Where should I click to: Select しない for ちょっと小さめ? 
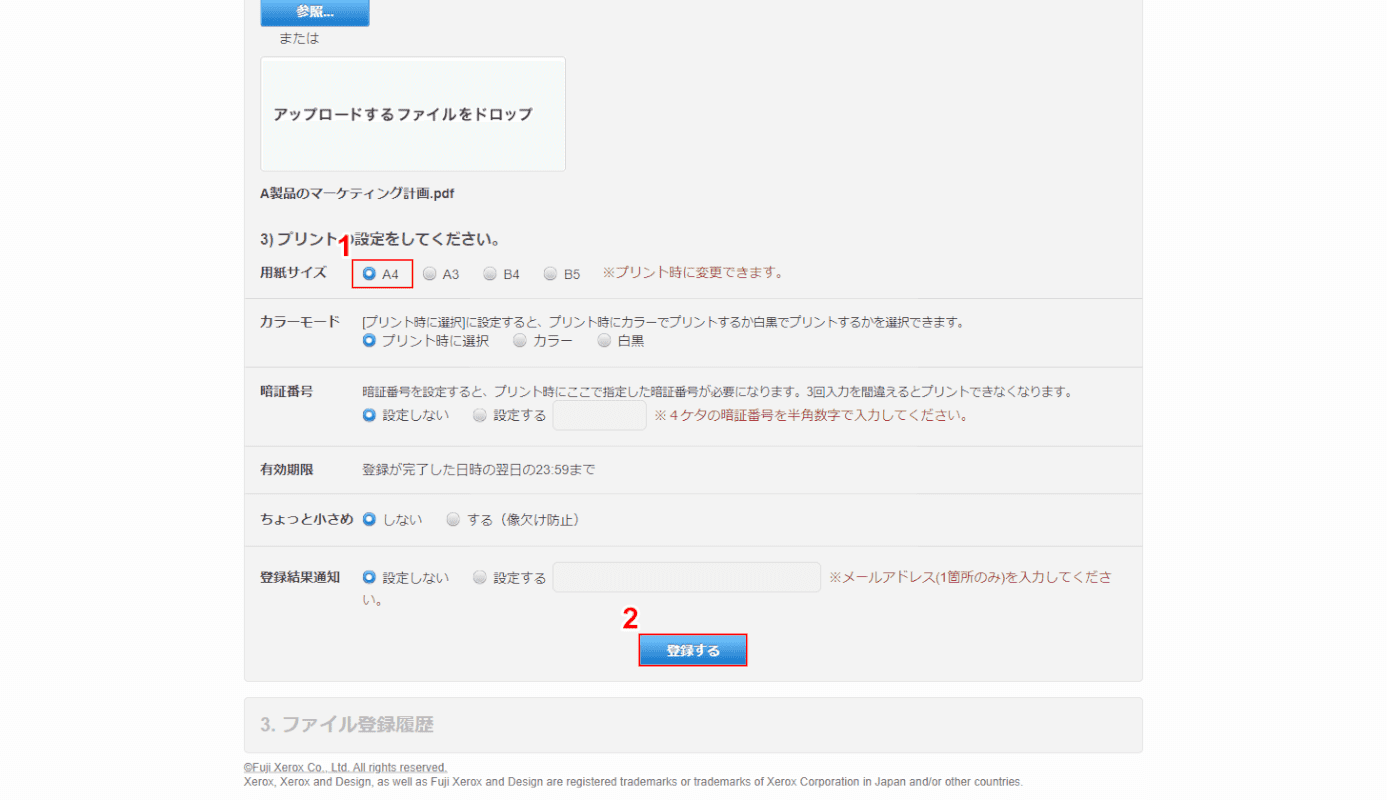click(x=369, y=519)
